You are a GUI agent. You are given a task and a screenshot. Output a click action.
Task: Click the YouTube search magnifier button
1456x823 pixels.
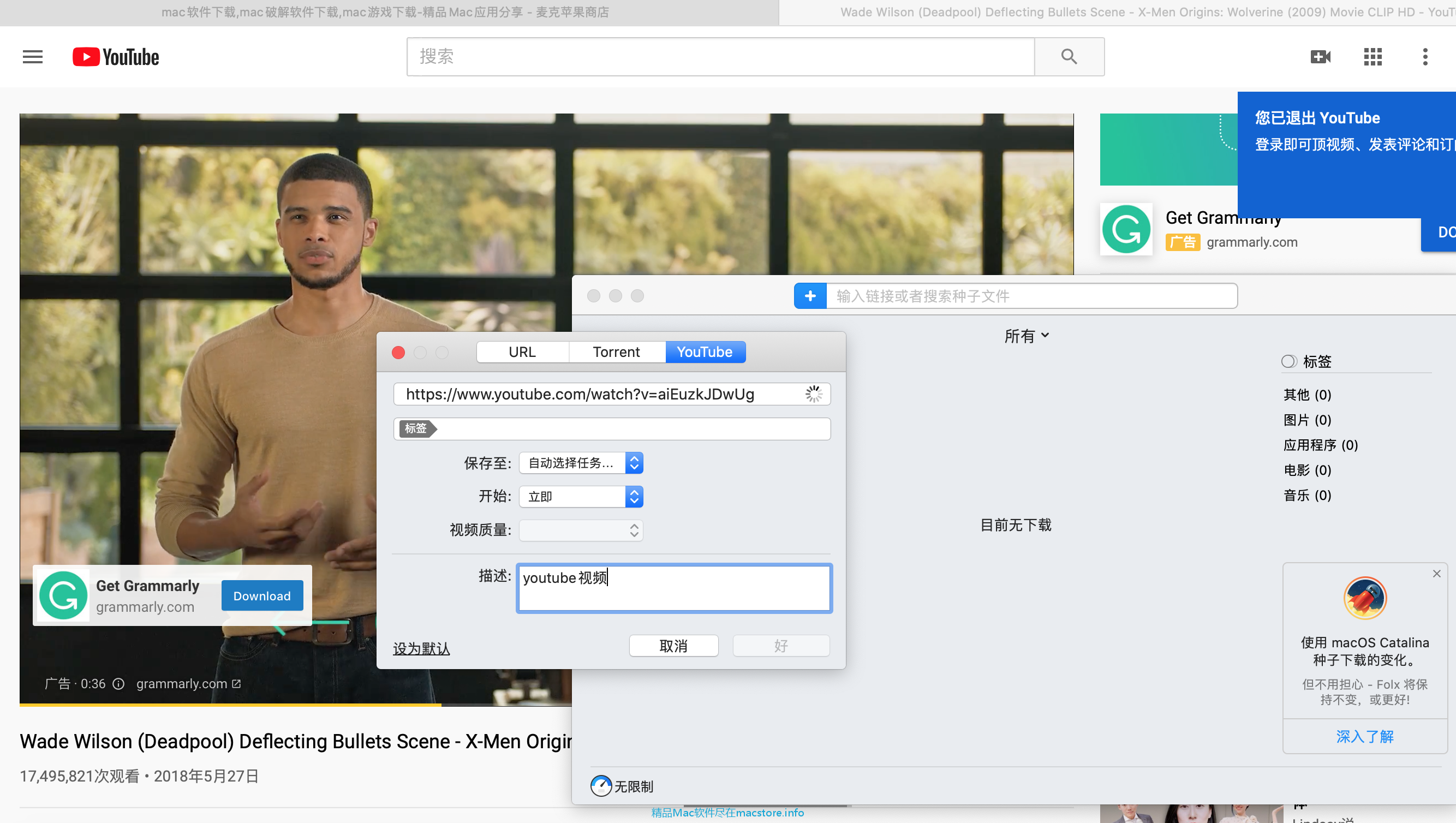[1069, 57]
